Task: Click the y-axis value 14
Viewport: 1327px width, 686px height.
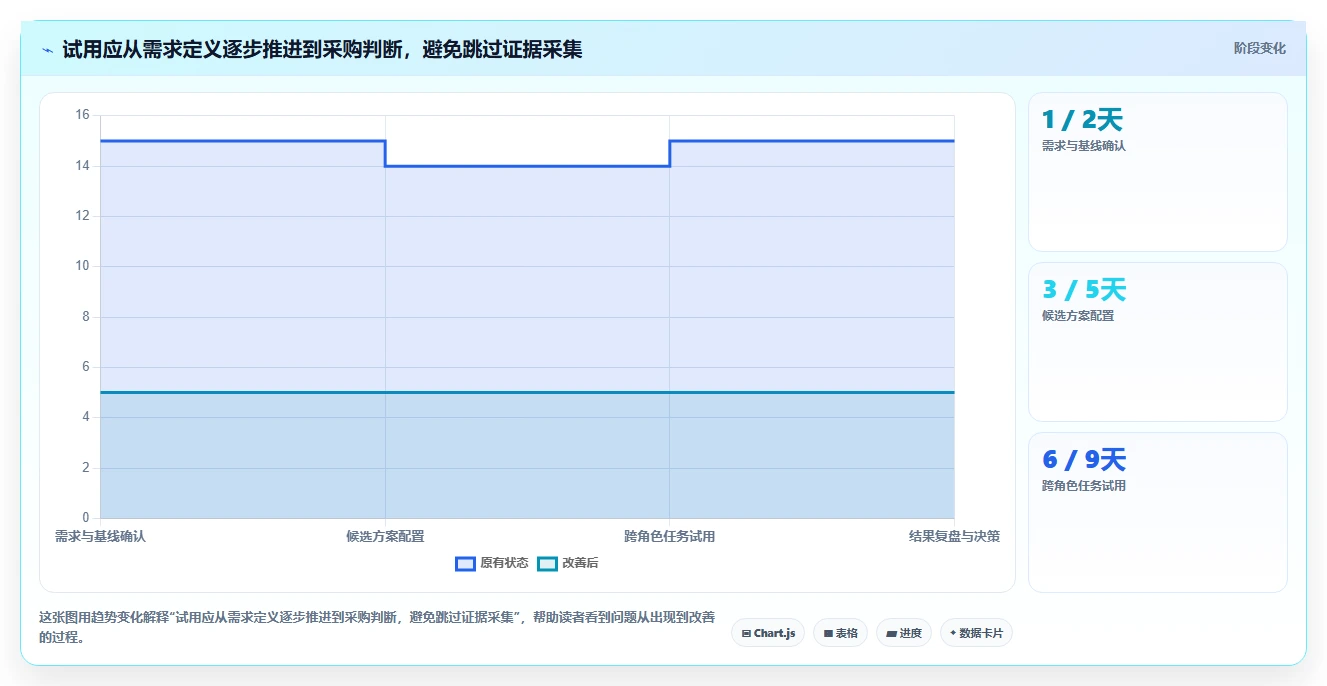Action: pos(82,165)
